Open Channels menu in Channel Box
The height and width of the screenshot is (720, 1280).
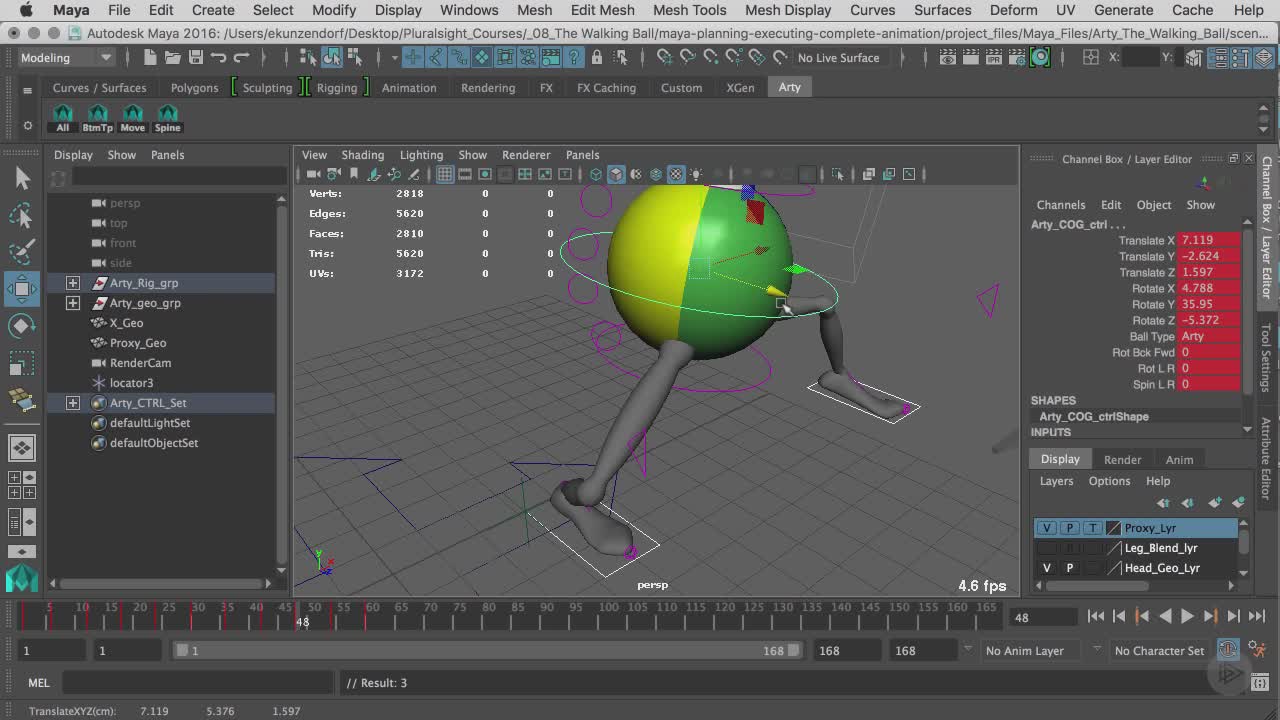pos(1061,205)
